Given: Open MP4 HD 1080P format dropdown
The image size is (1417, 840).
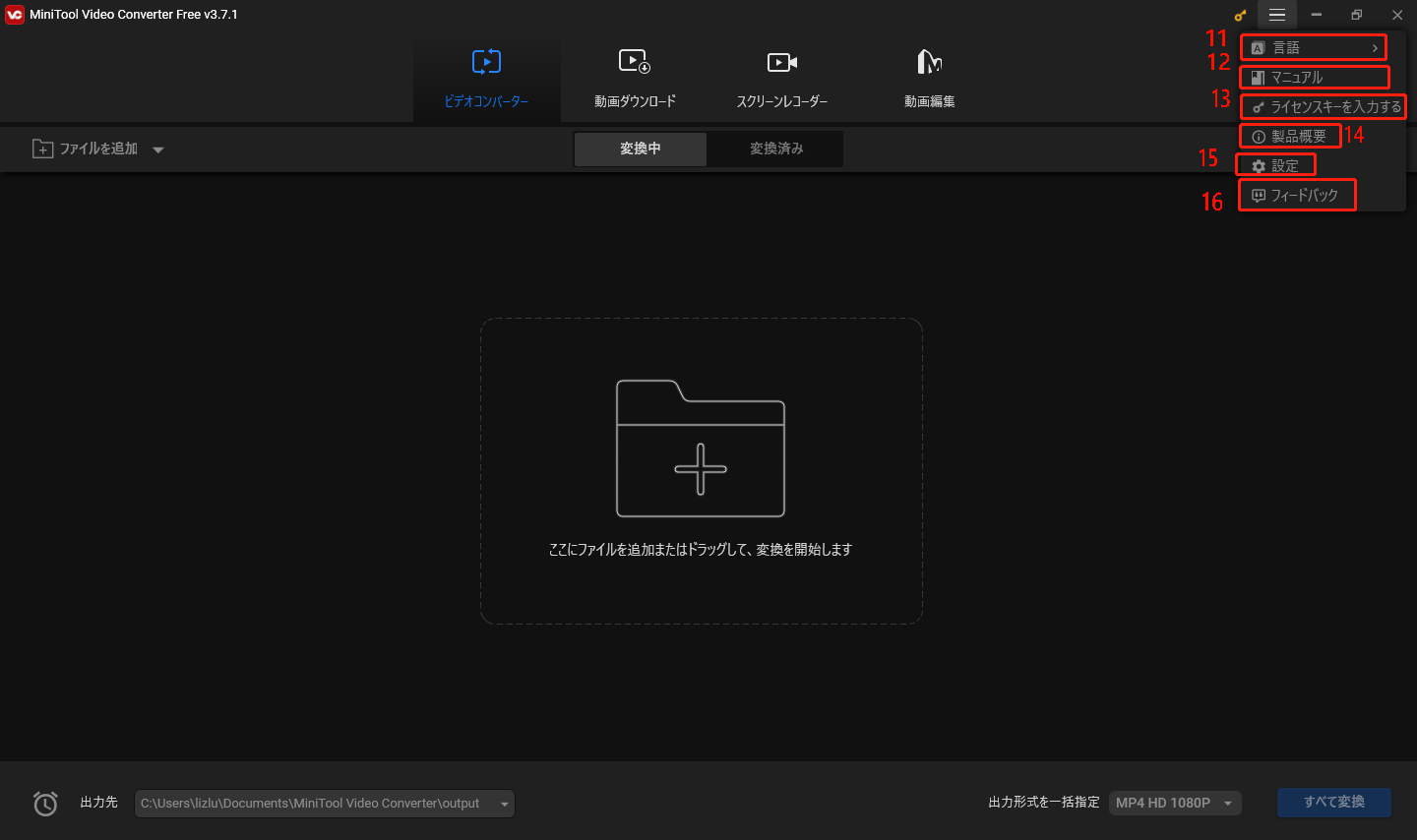Looking at the screenshot, I should 1175,803.
